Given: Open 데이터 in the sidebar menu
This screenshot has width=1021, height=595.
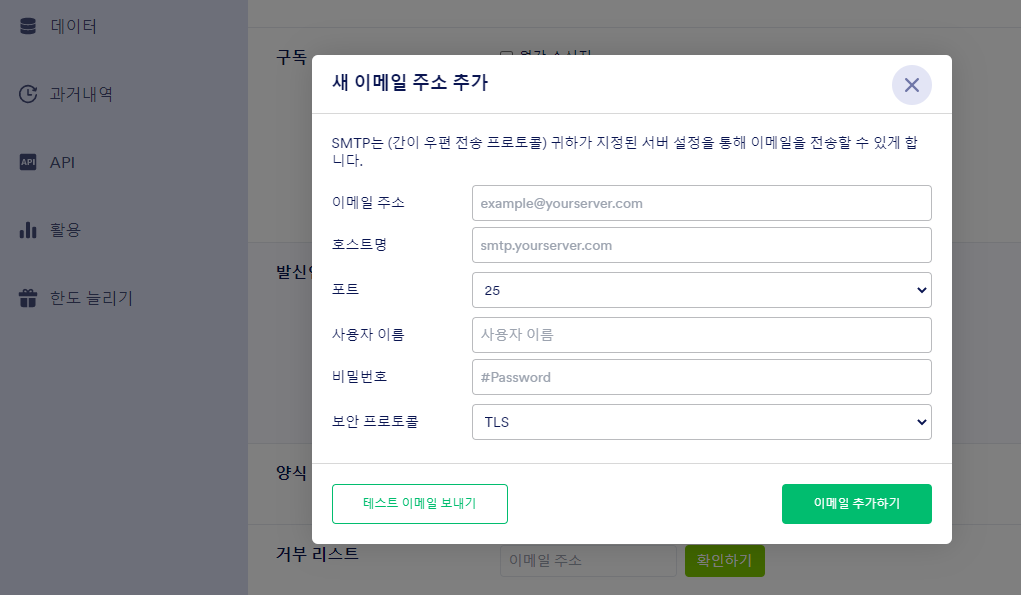Looking at the screenshot, I should (74, 26).
